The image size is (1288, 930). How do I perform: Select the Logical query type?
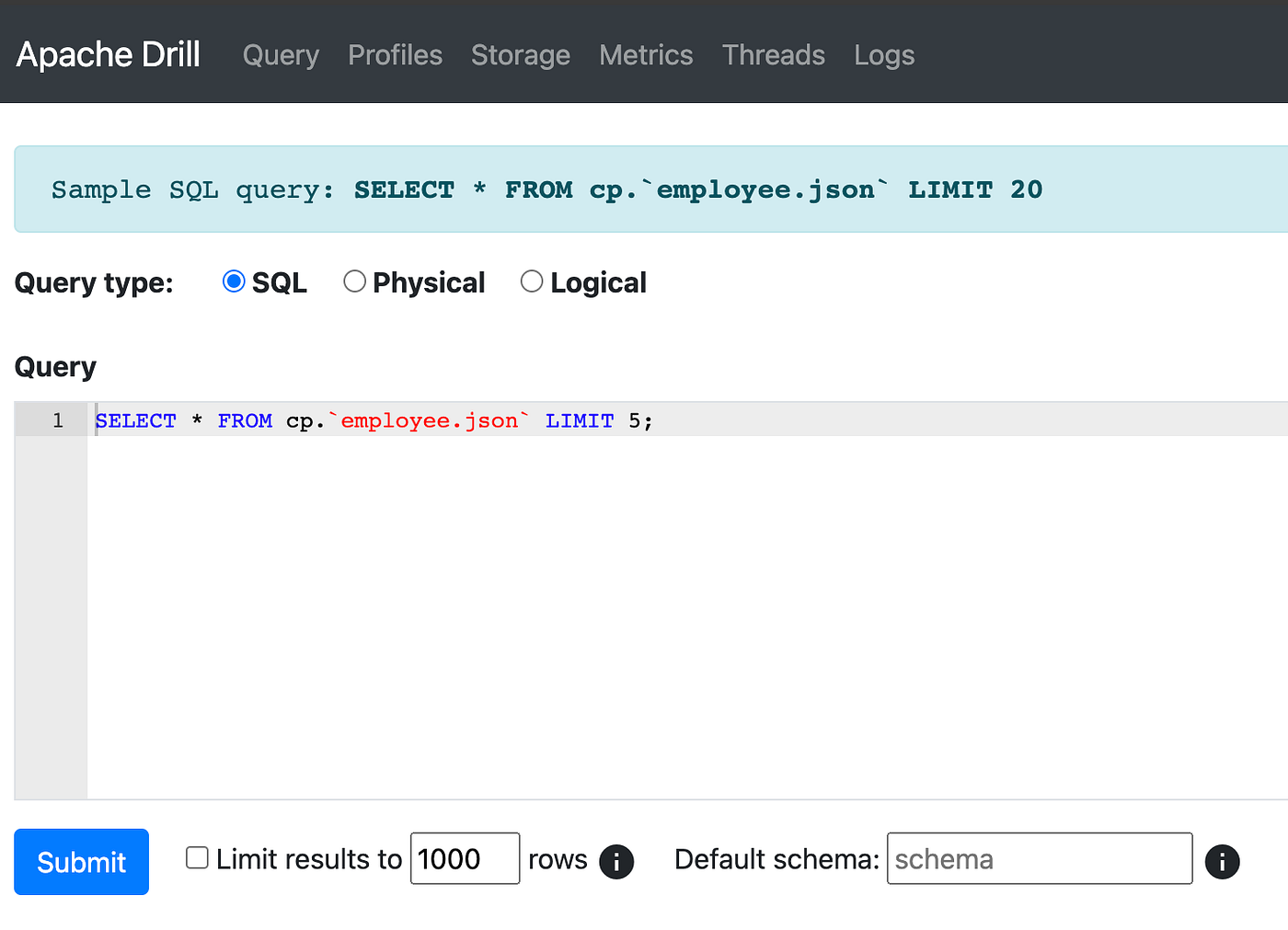pyautogui.click(x=532, y=281)
